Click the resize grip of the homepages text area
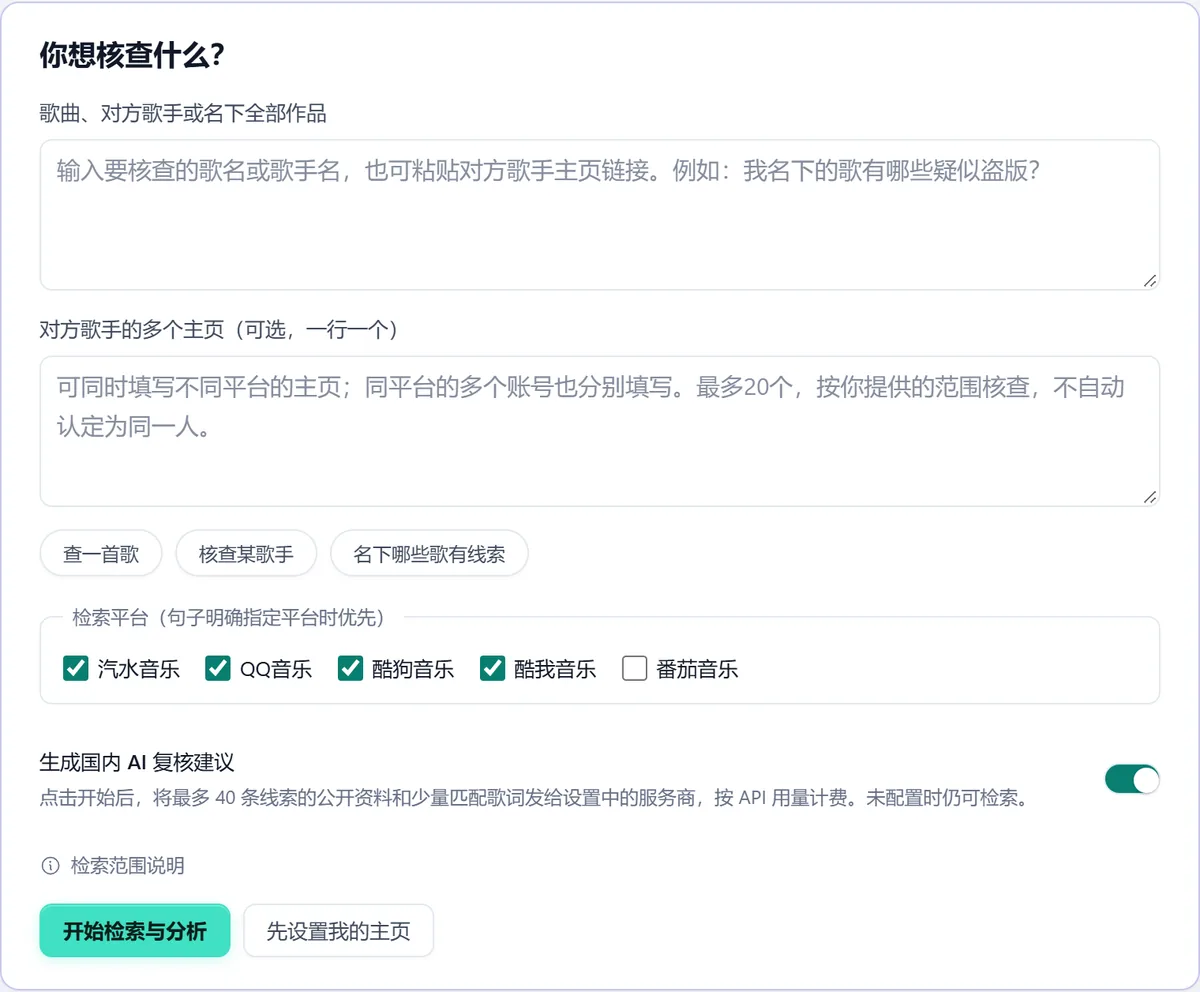 1150,497
